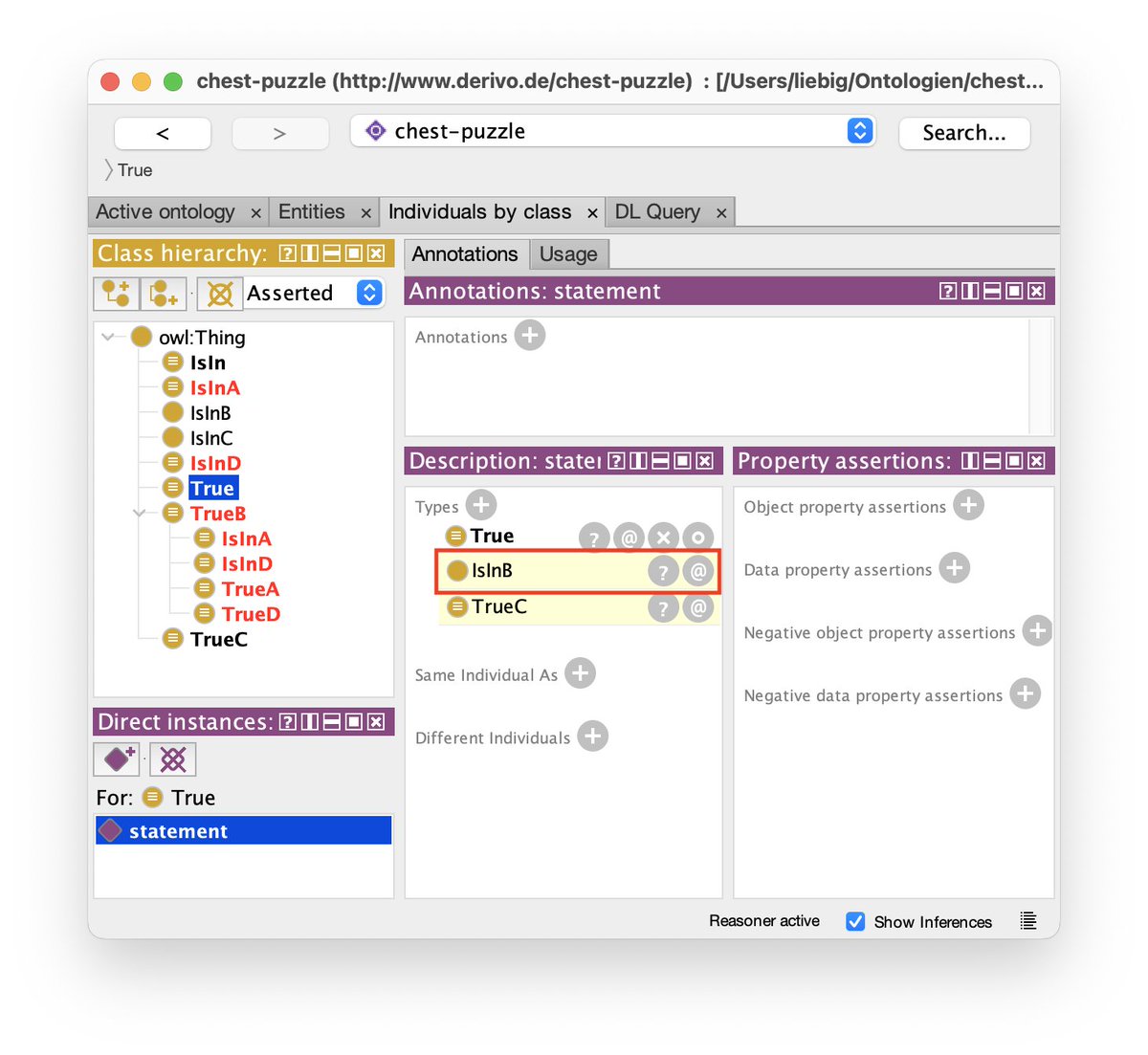
Task: Select the Annotations sub-tab
Action: (x=465, y=254)
